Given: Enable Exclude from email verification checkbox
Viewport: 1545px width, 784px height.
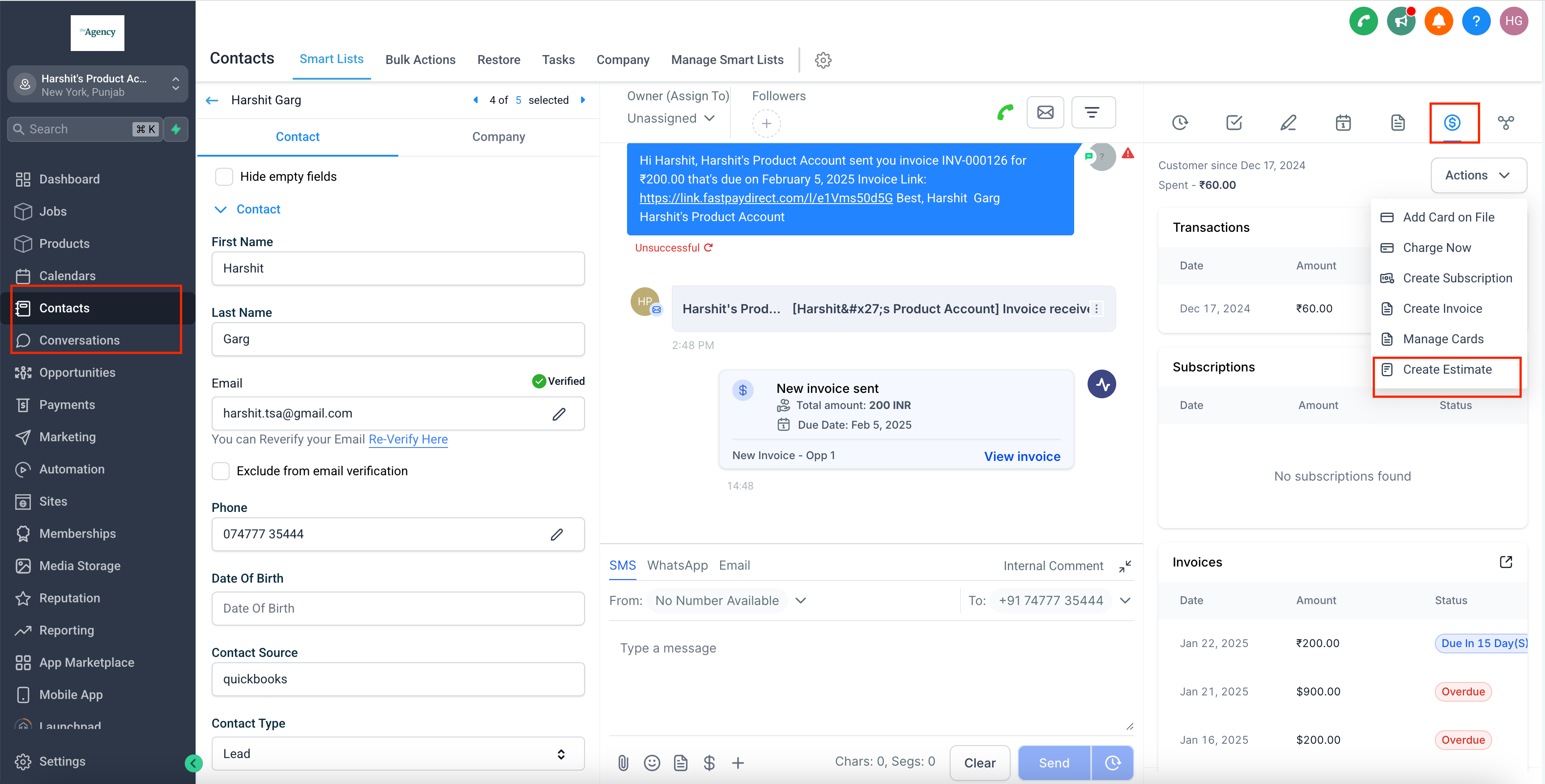Looking at the screenshot, I should [221, 471].
